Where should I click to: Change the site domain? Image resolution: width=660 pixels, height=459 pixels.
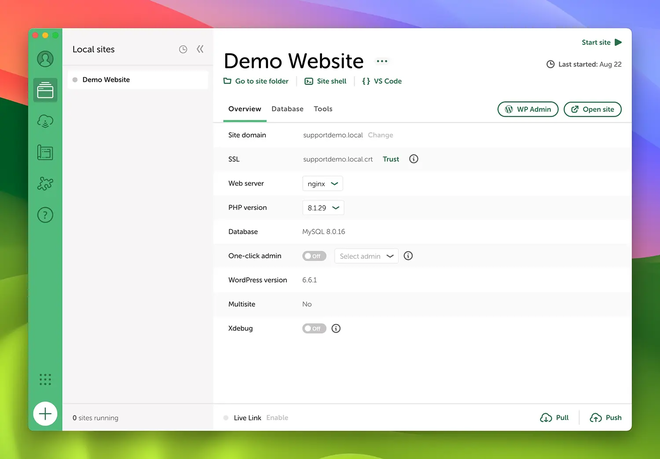click(x=380, y=135)
